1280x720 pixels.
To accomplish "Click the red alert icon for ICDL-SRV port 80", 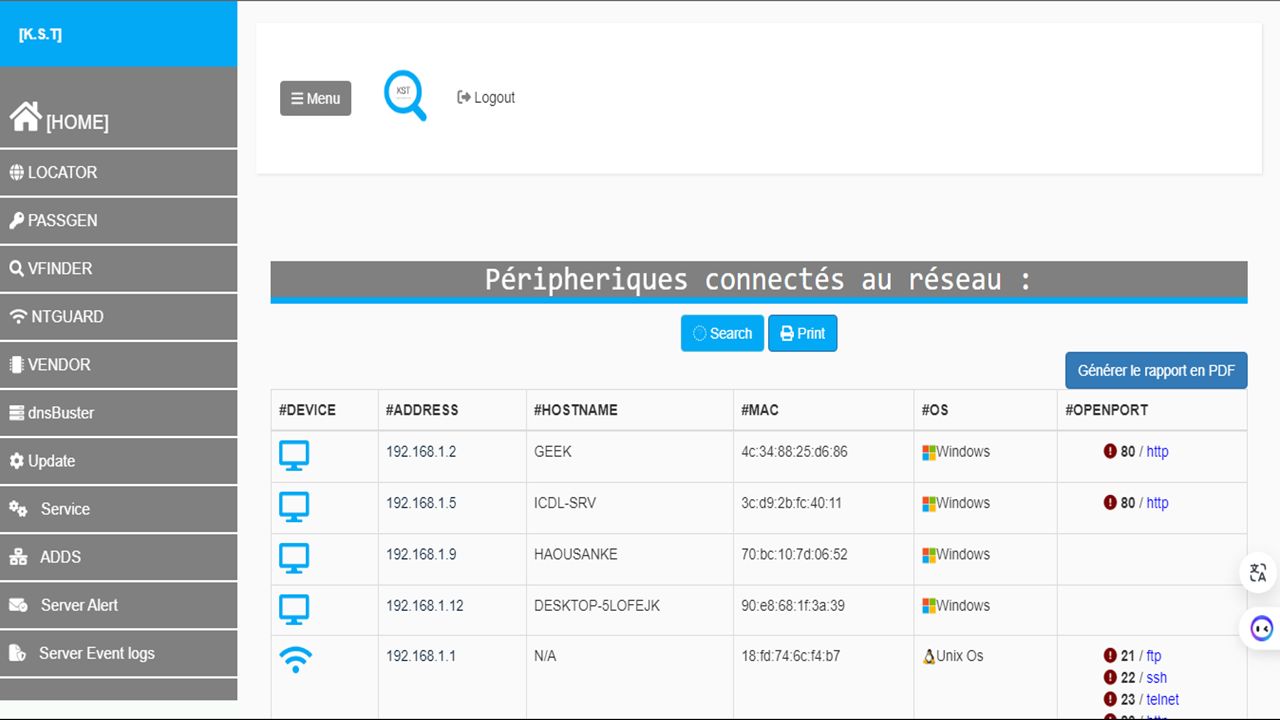I will (1110, 502).
